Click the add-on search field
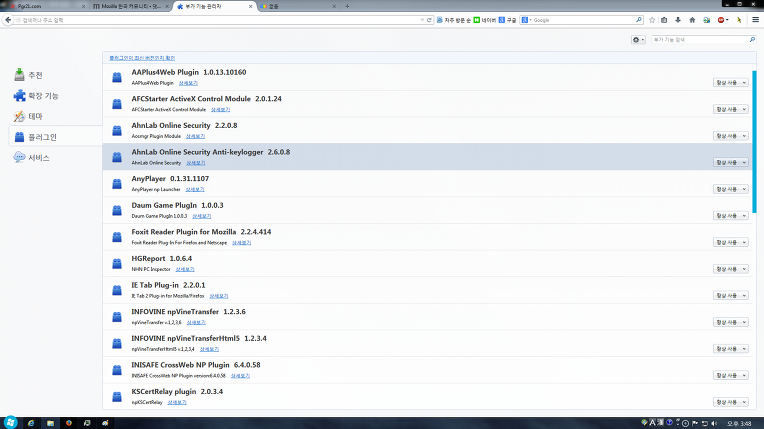 coord(698,40)
